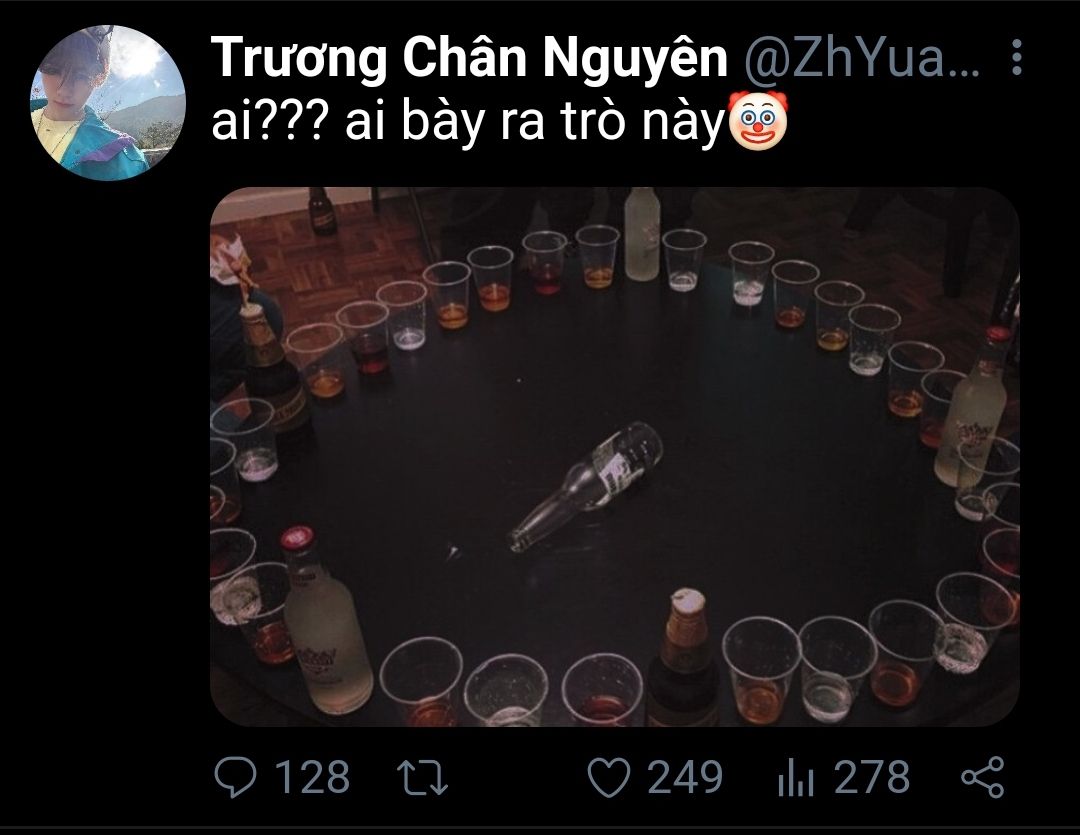Click the @ZhYua... handle

pyautogui.click(x=861, y=59)
